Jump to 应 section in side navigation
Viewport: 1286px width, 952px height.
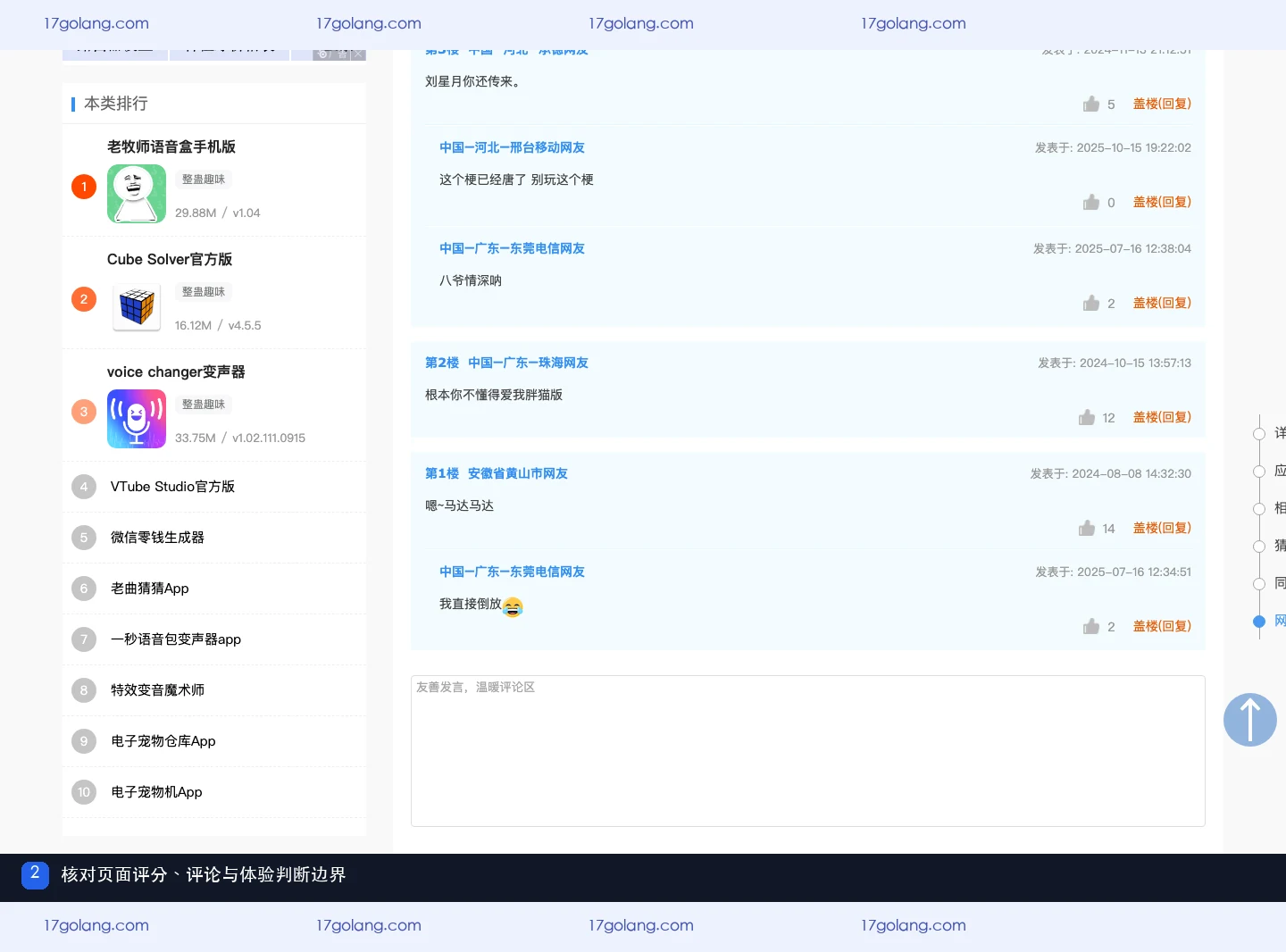(x=1280, y=471)
